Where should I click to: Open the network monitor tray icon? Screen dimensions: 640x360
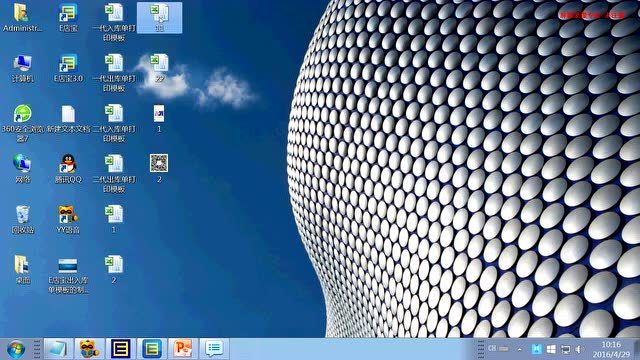pyautogui.click(x=565, y=349)
